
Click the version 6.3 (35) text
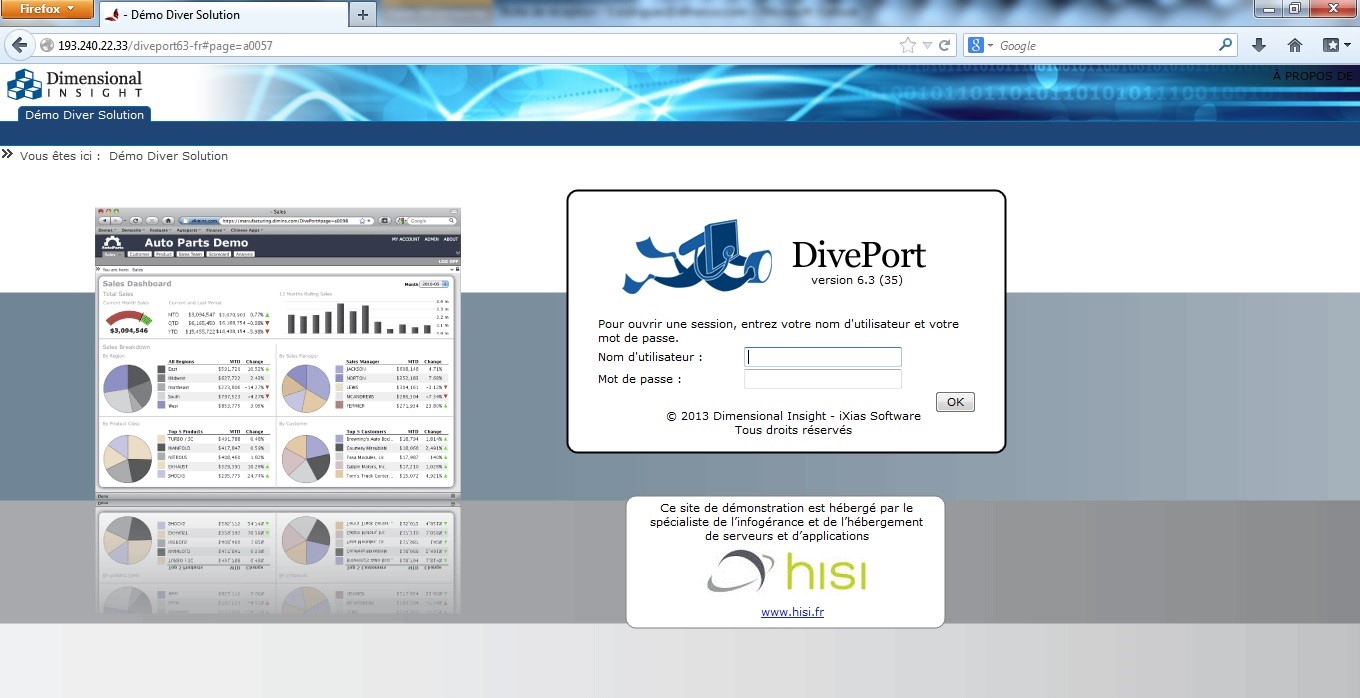[x=857, y=280]
